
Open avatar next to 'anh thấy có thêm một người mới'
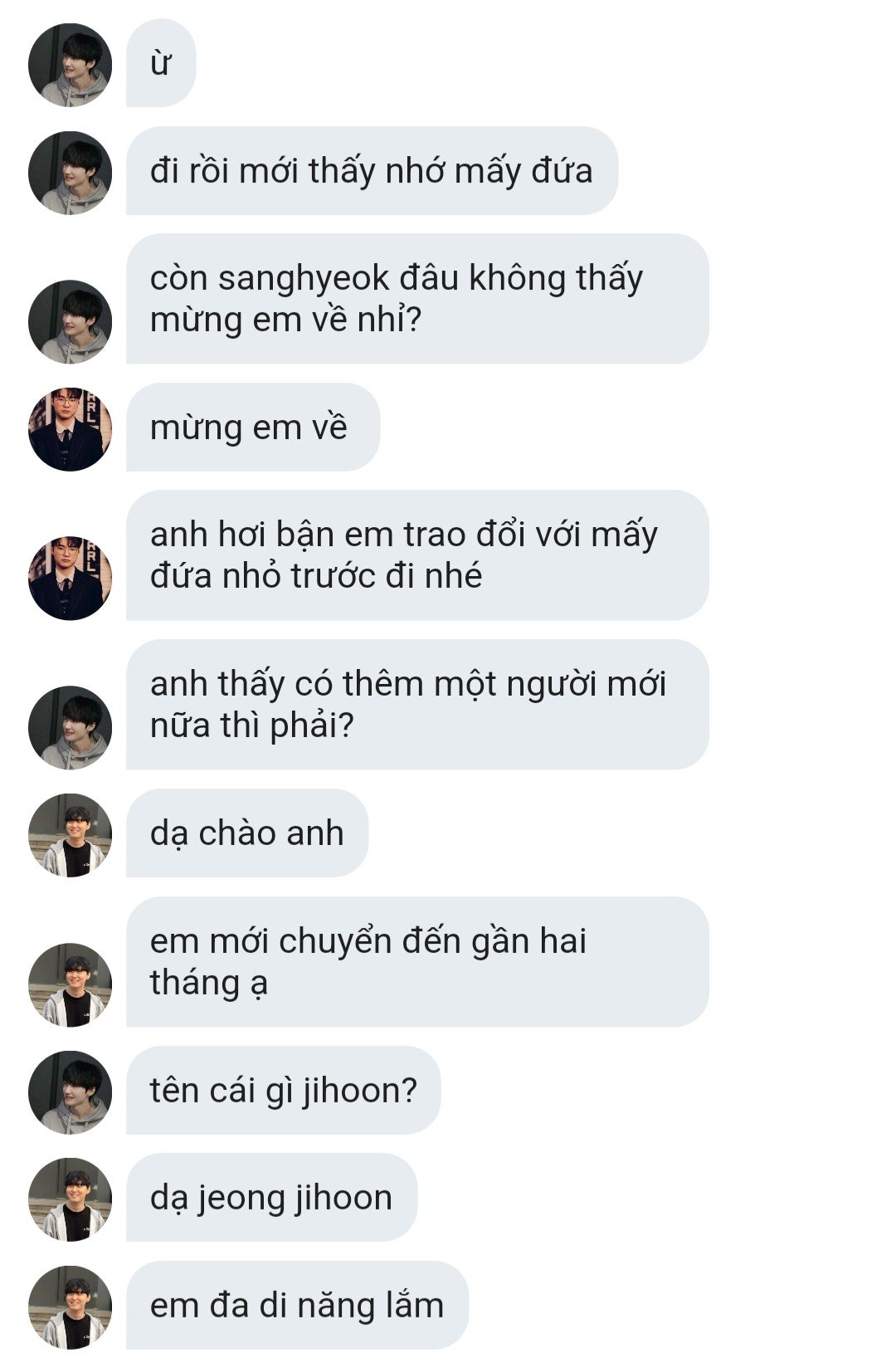pos(70,727)
